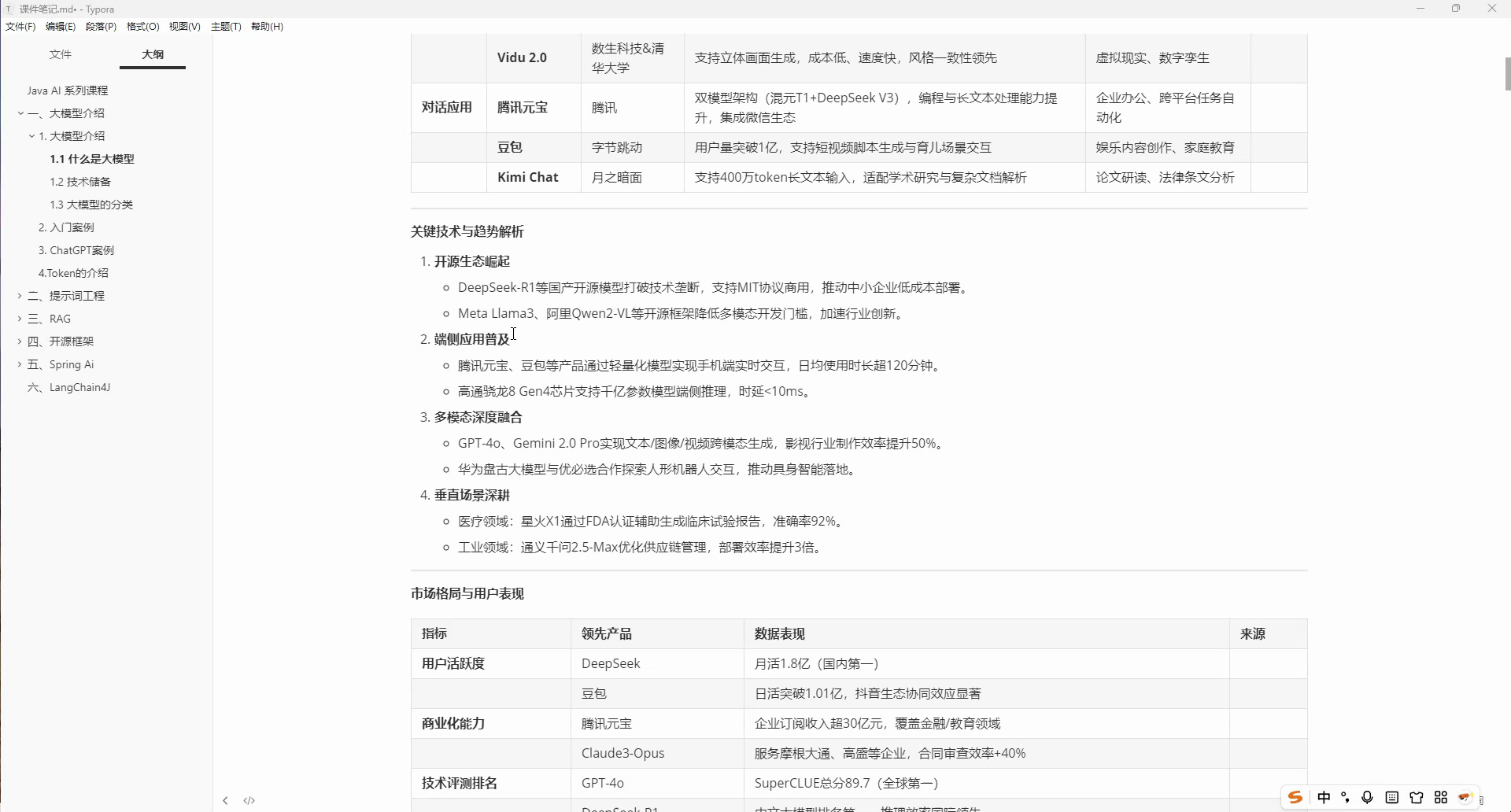The image size is (1511, 812).
Task: Click the vertical scrollbar on the right
Action: coord(1505,75)
